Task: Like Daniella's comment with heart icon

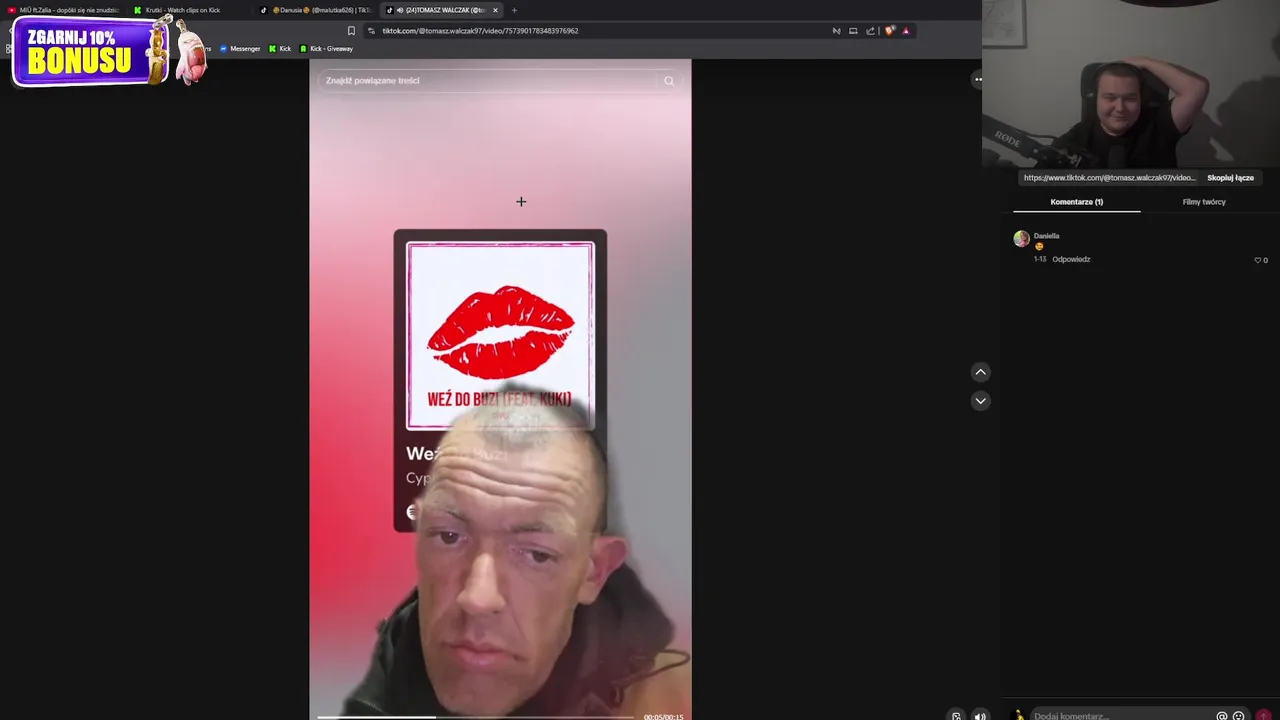Action: point(1258,260)
